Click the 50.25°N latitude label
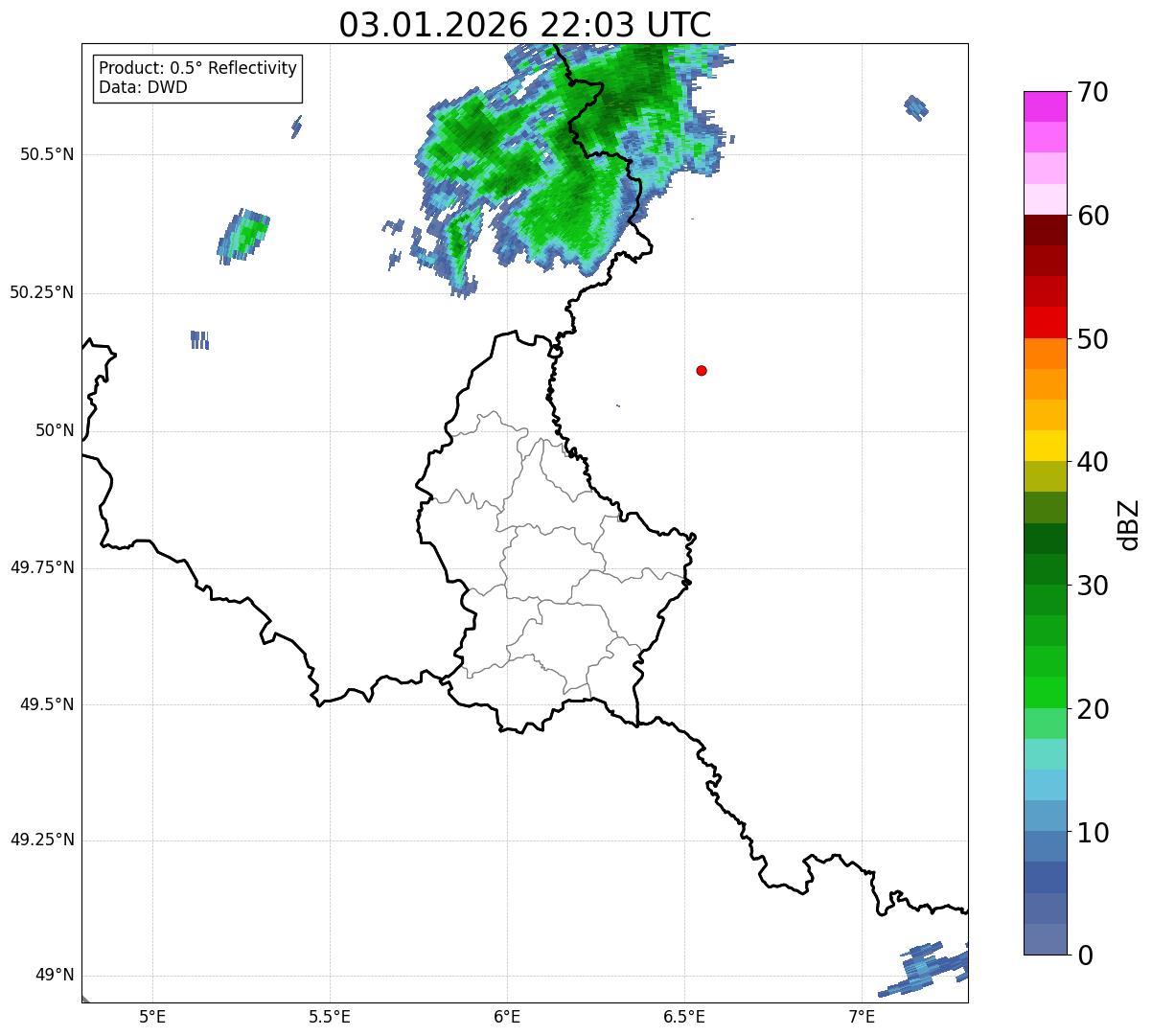Screen dimensions: 1152x1036 pyautogui.click(x=42, y=292)
